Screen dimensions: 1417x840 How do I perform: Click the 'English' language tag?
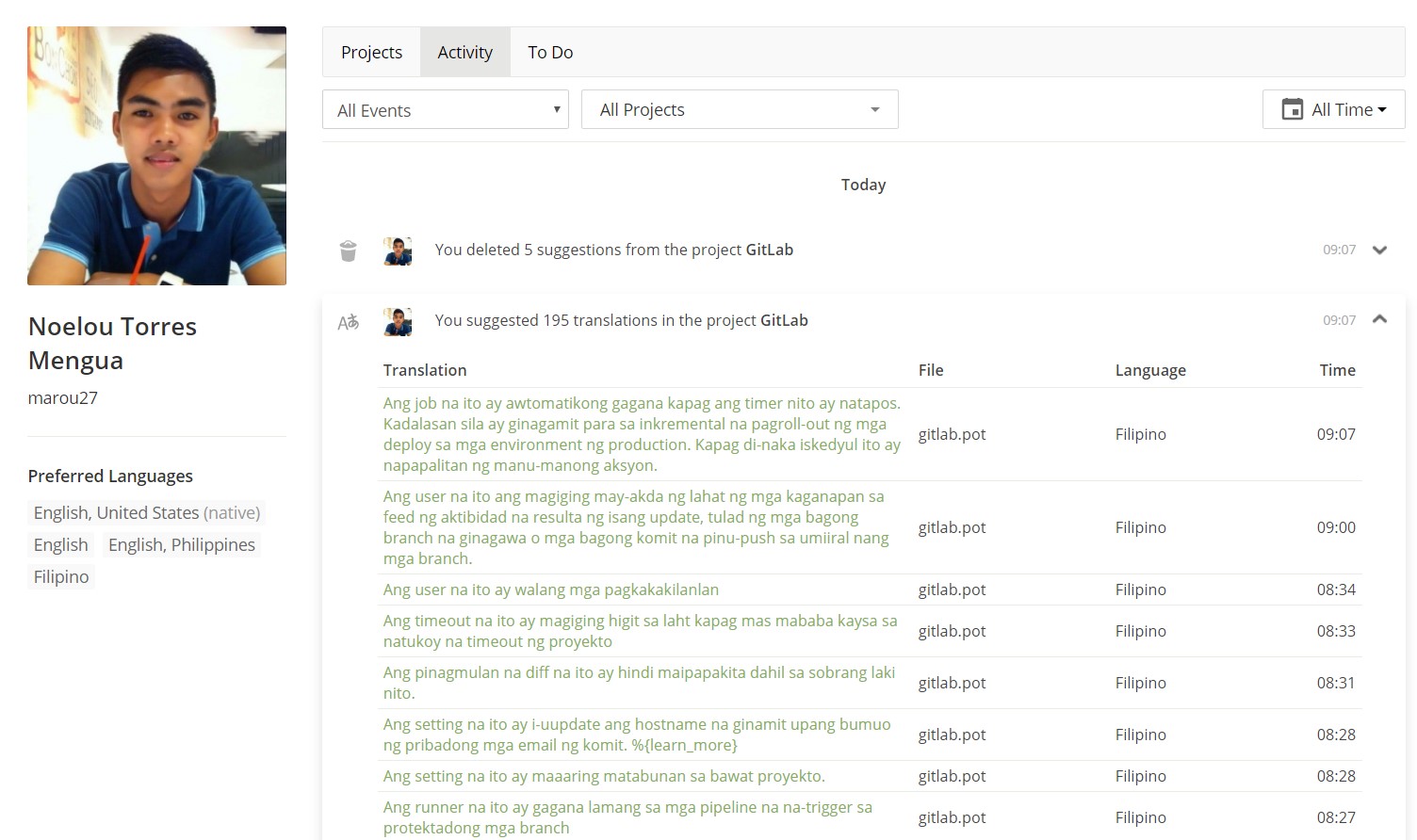tap(61, 544)
